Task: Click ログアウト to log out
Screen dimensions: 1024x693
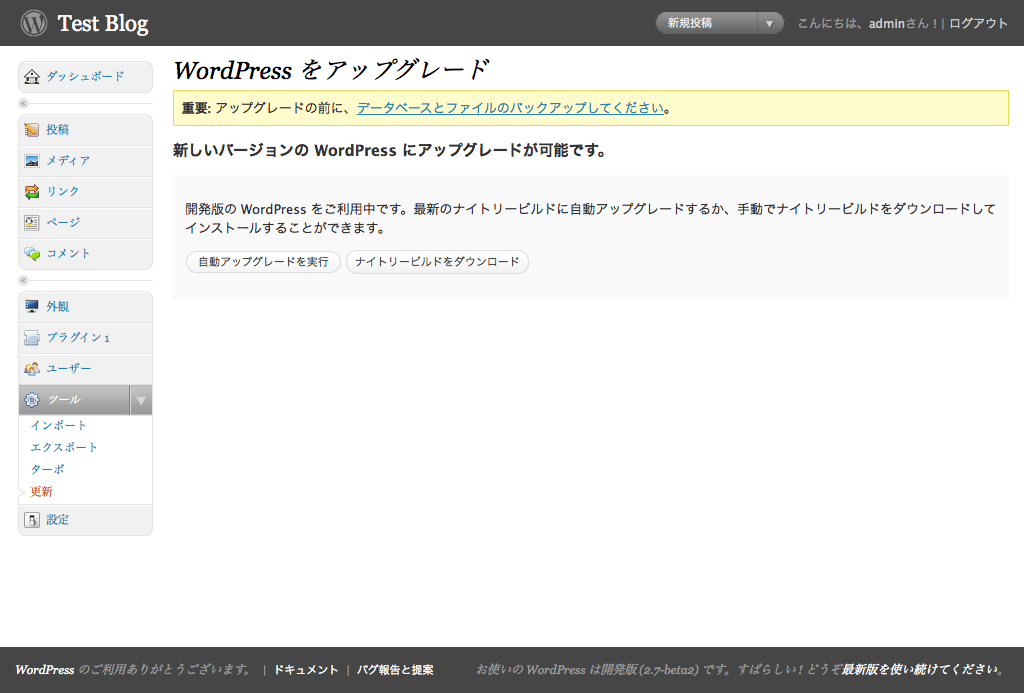Action: click(x=978, y=24)
